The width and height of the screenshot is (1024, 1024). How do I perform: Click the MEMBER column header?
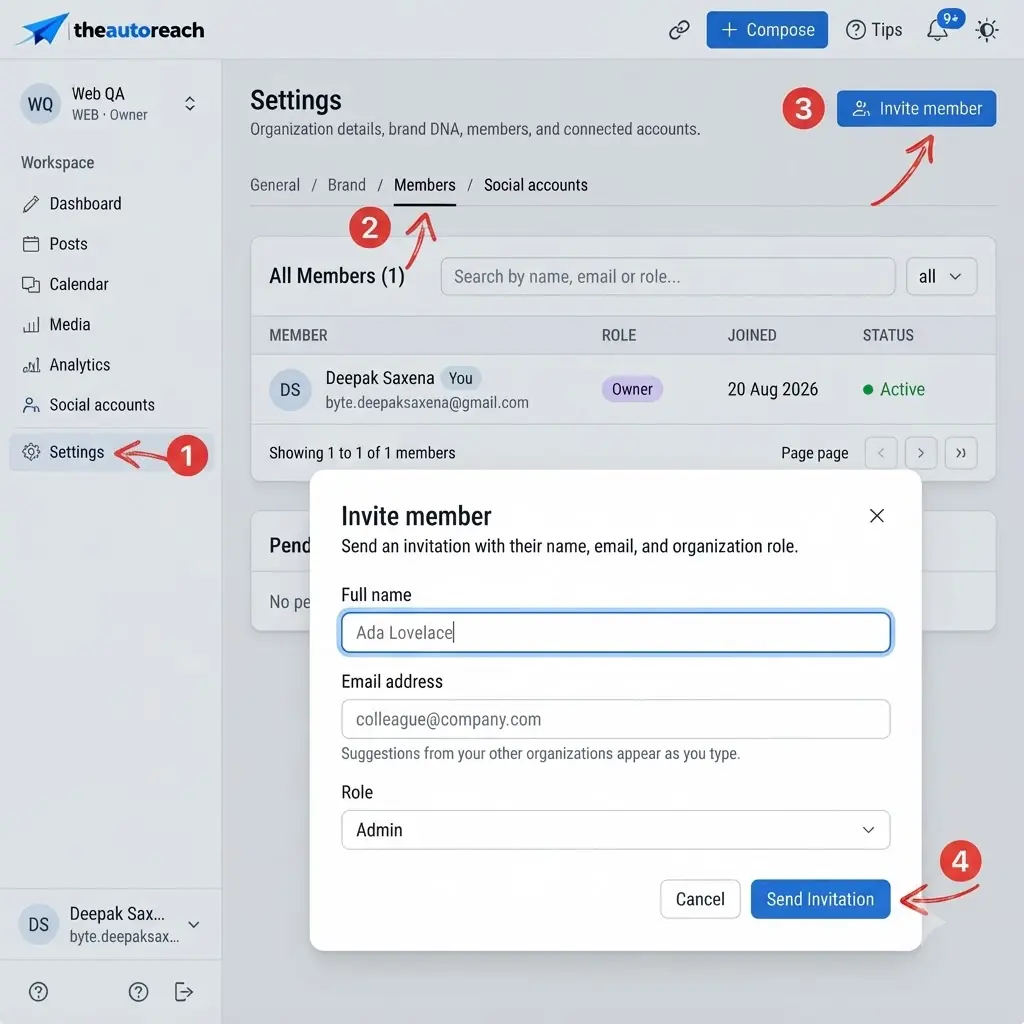click(x=298, y=336)
